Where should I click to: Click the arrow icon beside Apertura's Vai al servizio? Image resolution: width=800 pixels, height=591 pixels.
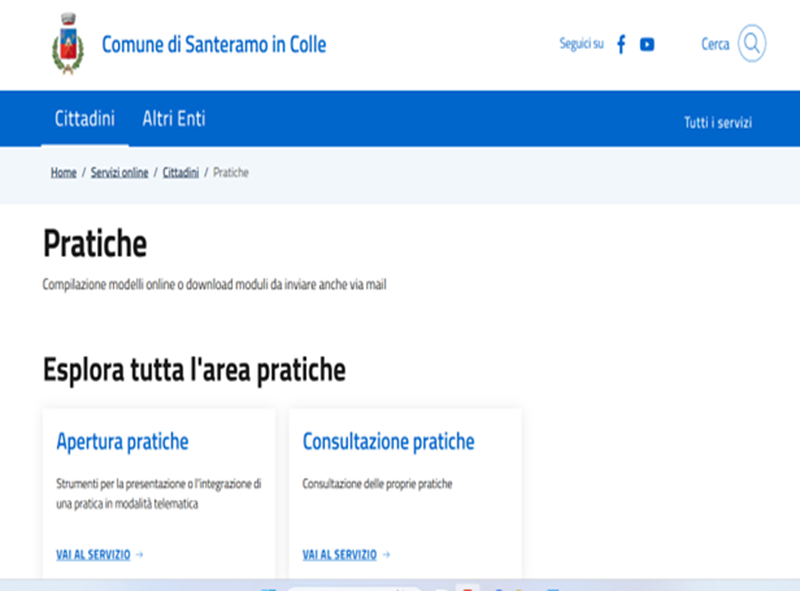(x=140, y=554)
